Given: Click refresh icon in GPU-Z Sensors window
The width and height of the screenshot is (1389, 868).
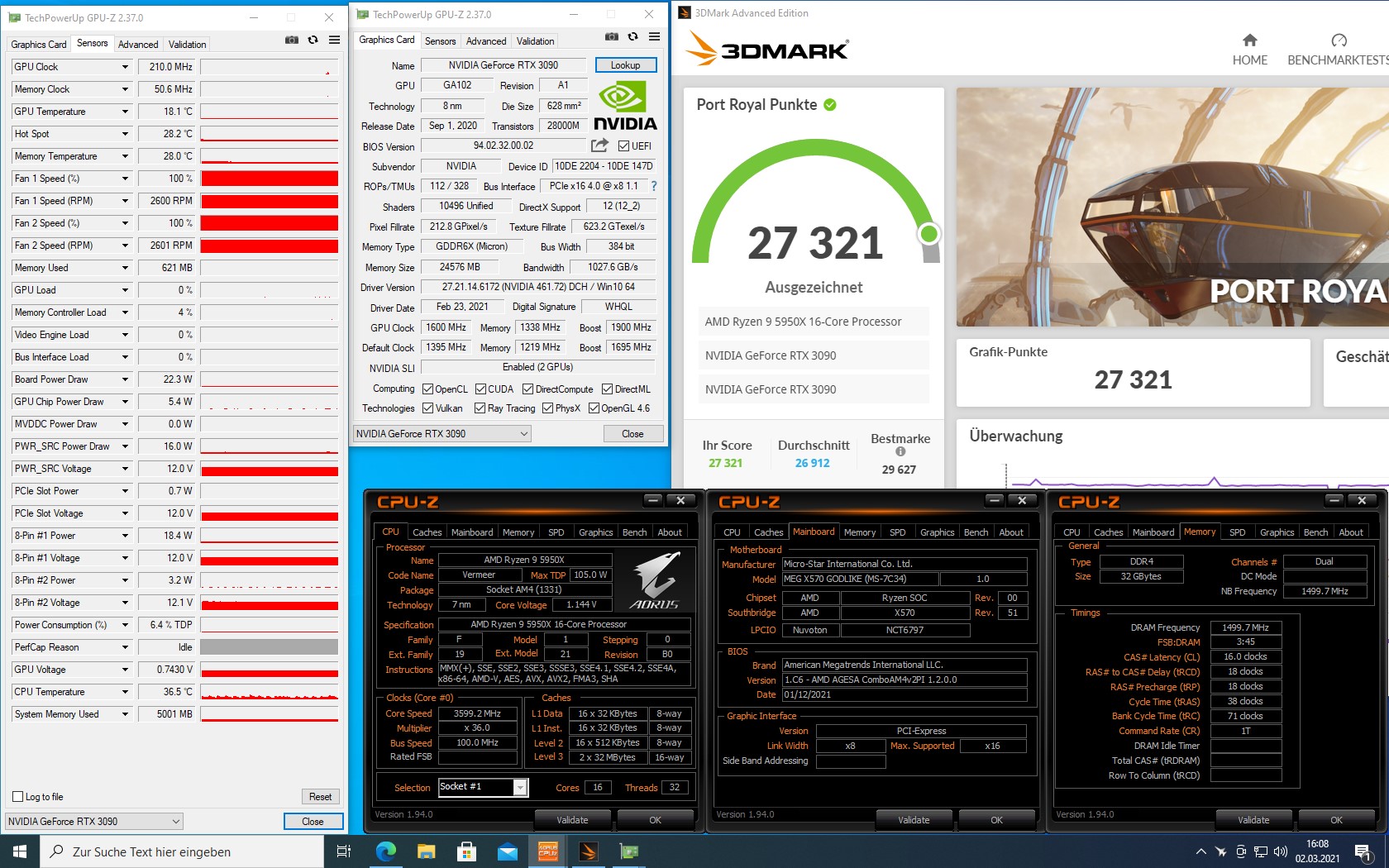Looking at the screenshot, I should [x=313, y=40].
